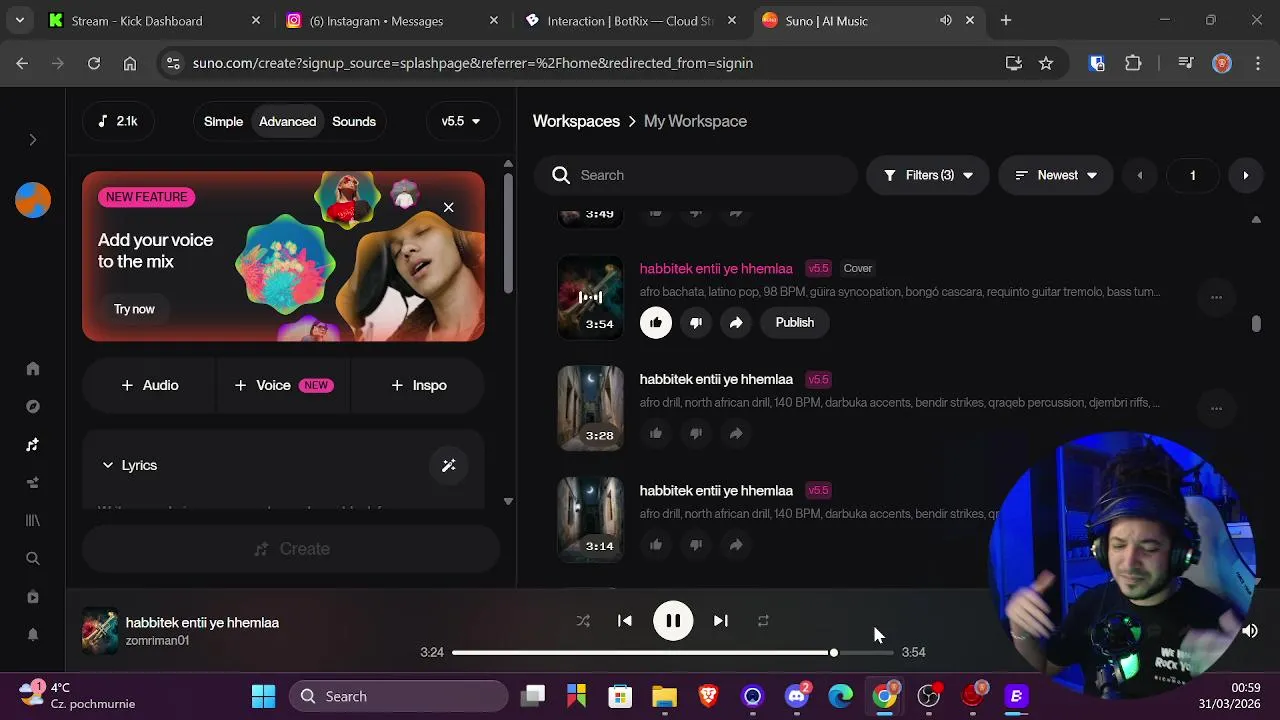Open the browser extensions puzzle icon
This screenshot has height=720, width=1280.
coord(1133,63)
